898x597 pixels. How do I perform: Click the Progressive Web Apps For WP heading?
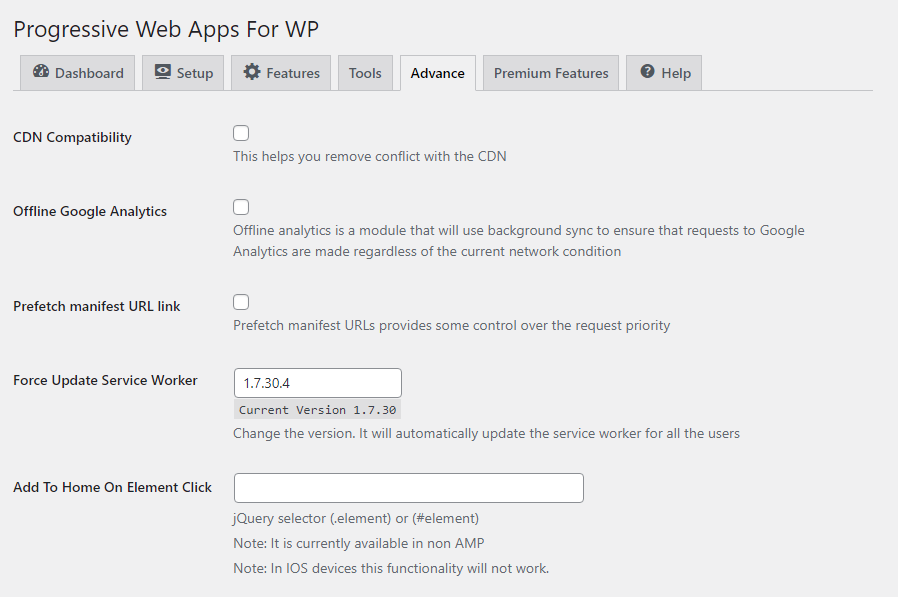pos(166,29)
